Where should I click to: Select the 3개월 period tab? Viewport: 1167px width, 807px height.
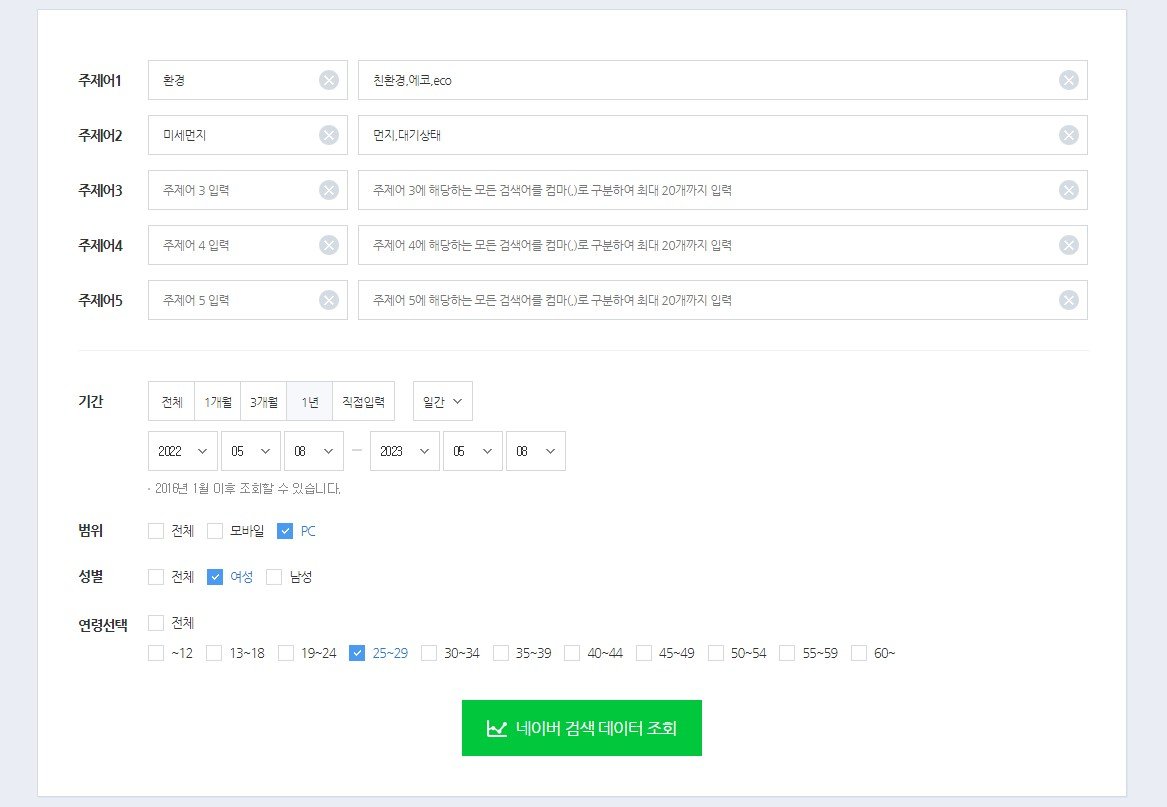263,401
